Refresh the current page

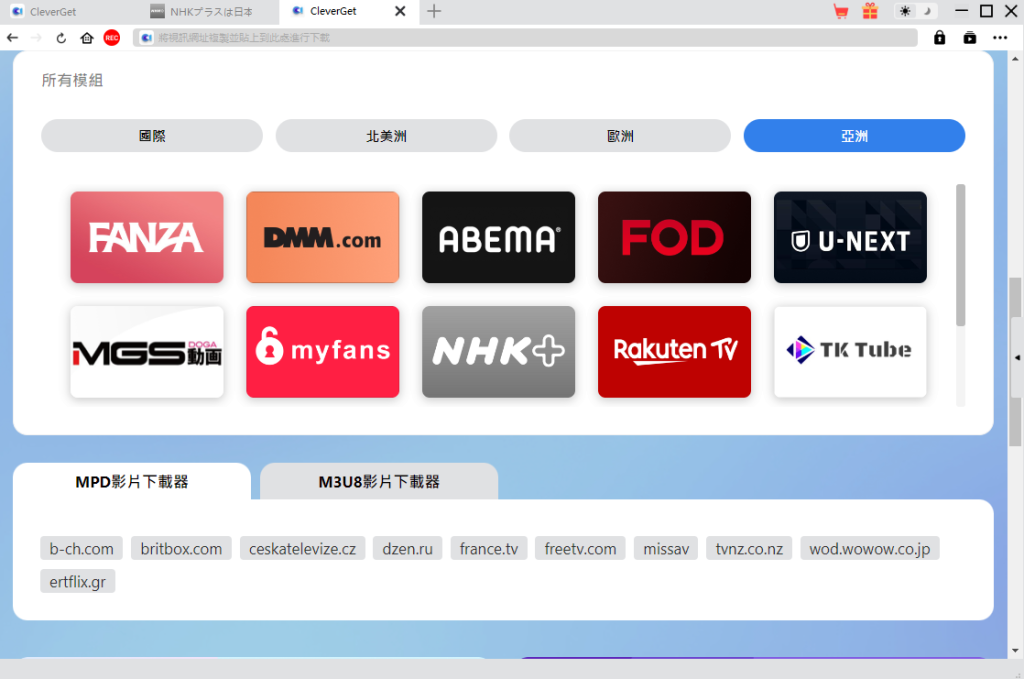(62, 38)
